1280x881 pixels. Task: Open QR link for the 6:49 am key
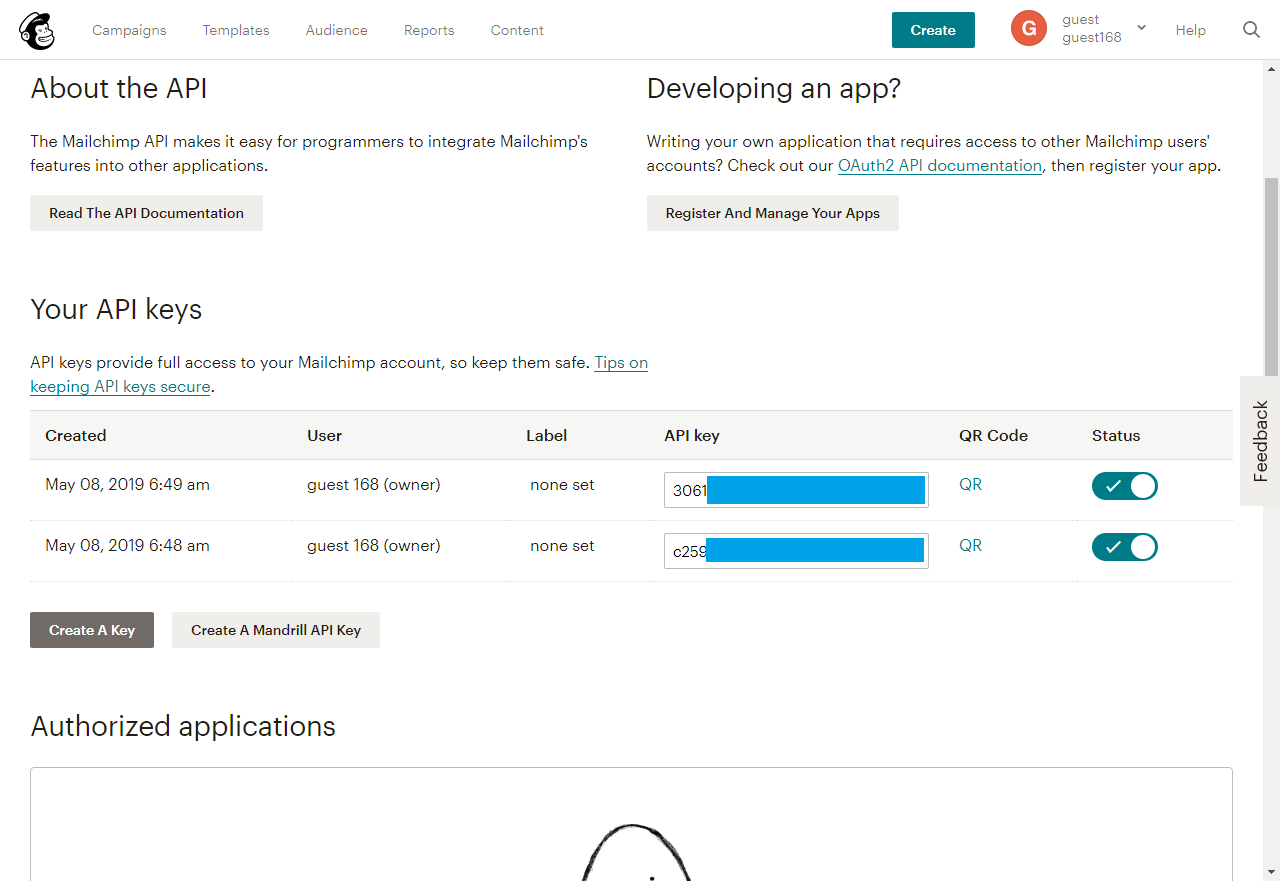[x=970, y=485]
